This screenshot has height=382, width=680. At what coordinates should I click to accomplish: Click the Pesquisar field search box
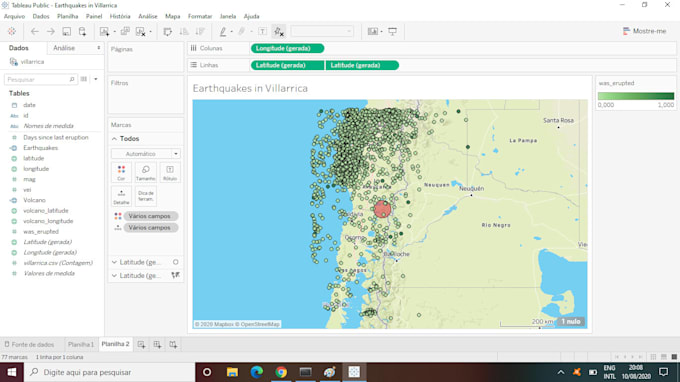(40, 79)
